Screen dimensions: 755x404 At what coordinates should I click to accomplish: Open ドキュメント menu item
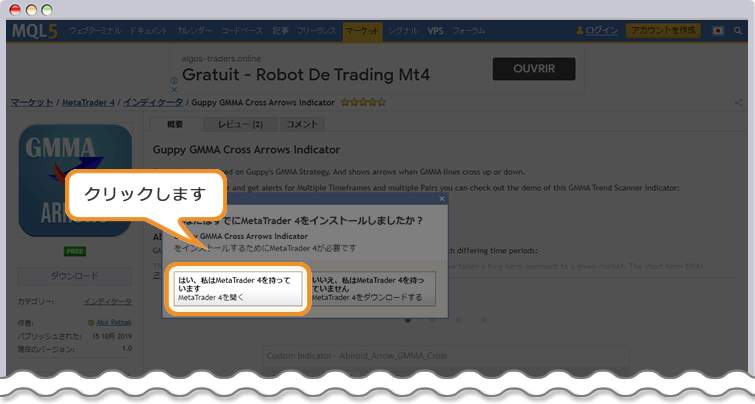coord(148,31)
